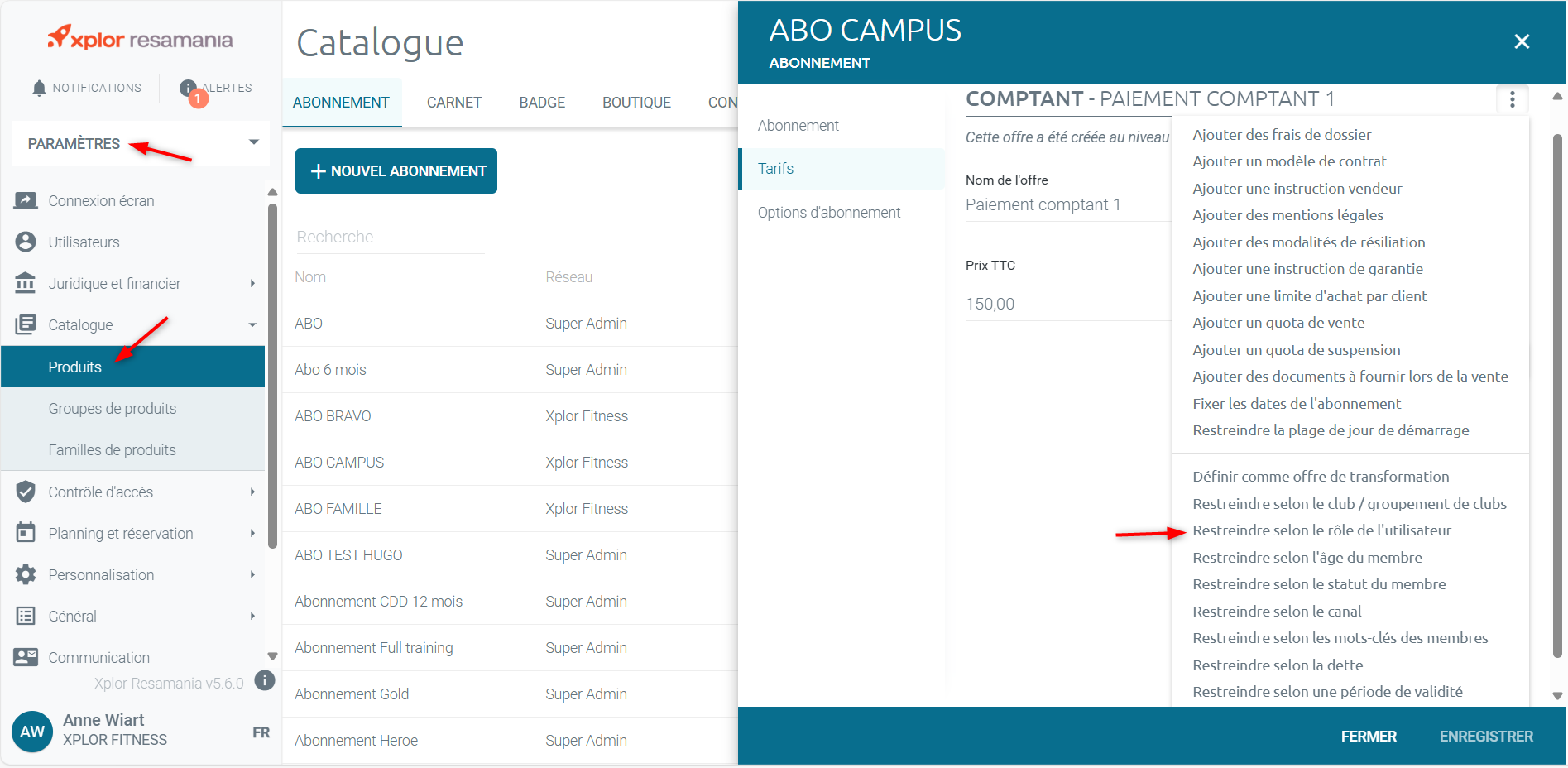The image size is (1568, 768).
Task: Choose Ajouter un quota de vente
Action: [x=1278, y=323]
